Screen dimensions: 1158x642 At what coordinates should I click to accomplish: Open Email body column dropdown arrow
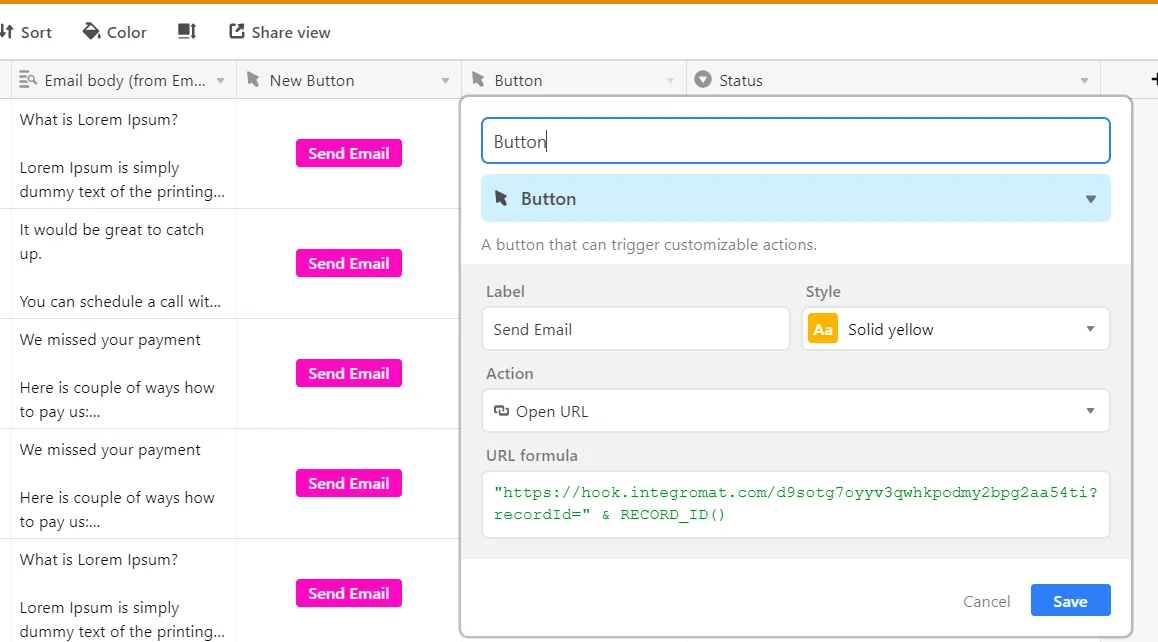coord(220,81)
